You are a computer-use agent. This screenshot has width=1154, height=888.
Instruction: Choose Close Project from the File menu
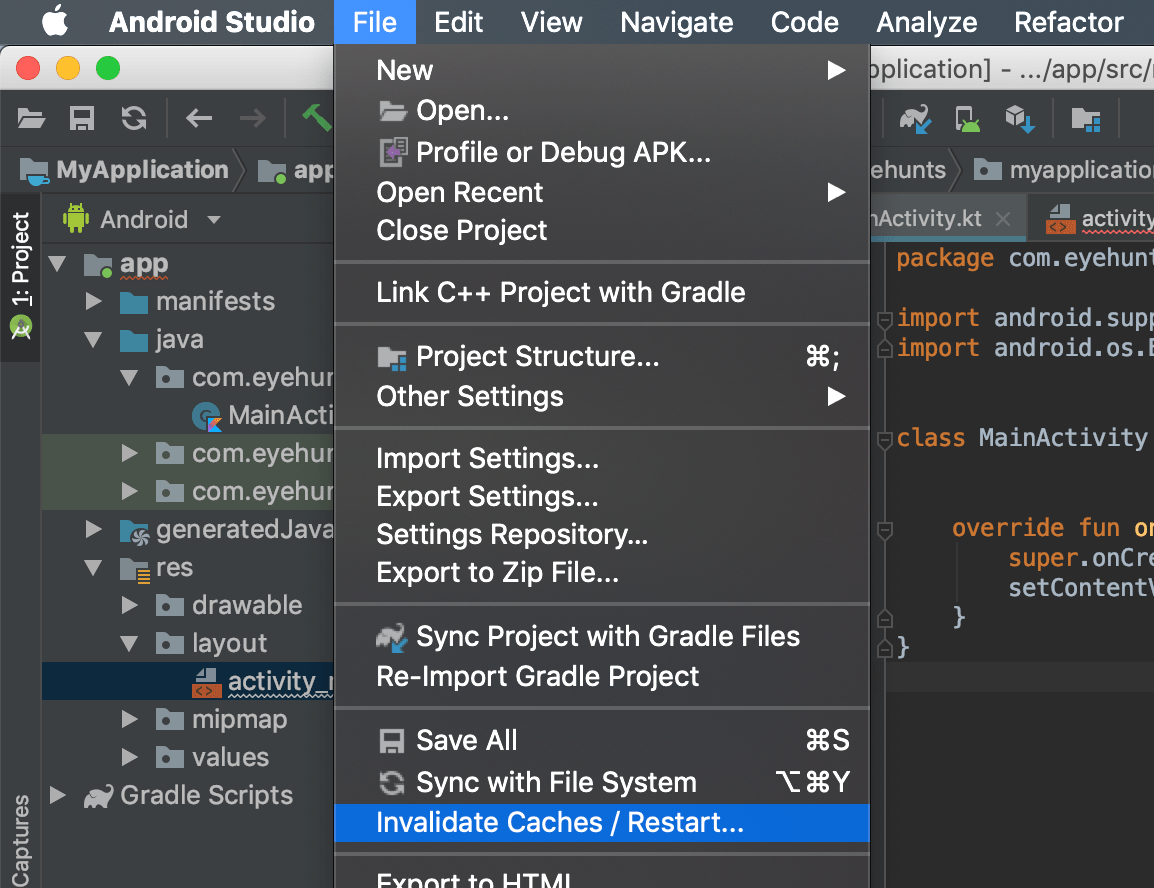coord(461,230)
